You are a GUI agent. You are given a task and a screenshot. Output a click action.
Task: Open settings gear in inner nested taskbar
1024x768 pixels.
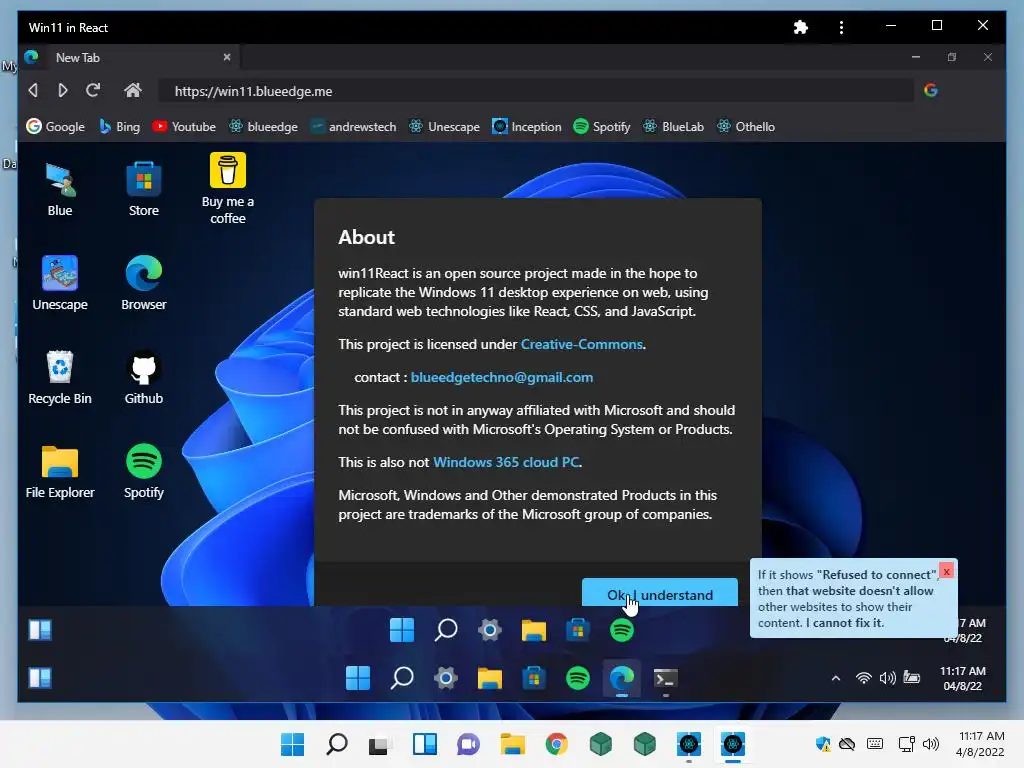(x=490, y=630)
